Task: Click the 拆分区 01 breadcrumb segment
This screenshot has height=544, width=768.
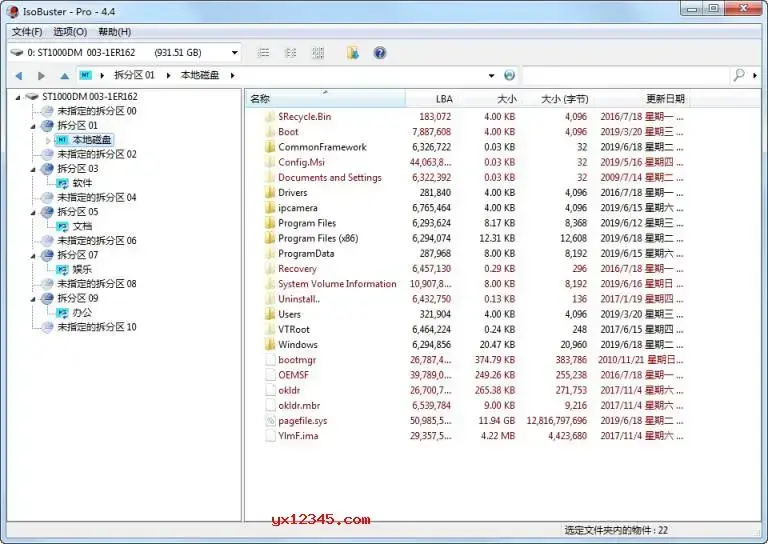Action: point(134,75)
